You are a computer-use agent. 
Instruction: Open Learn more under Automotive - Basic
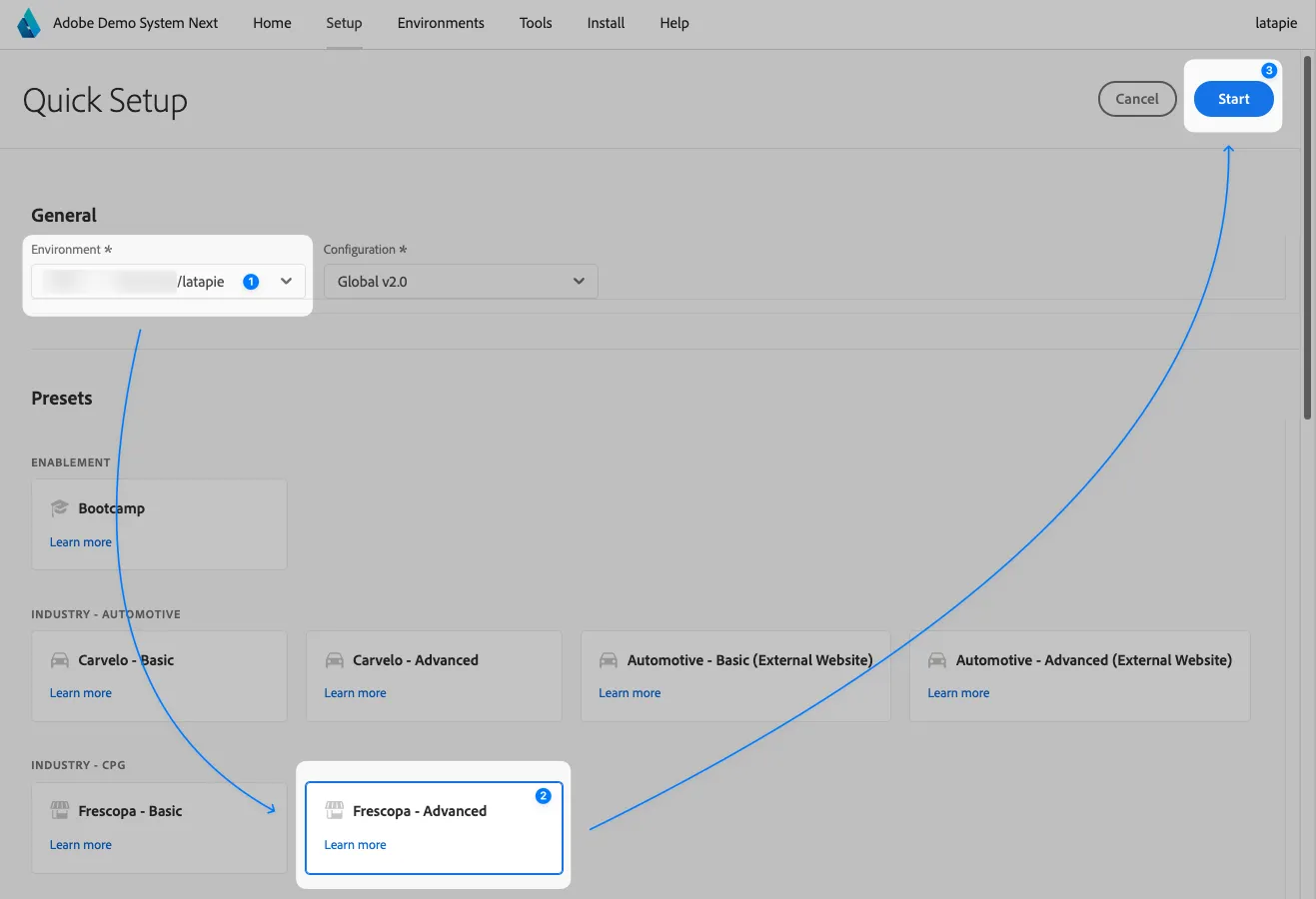630,693
